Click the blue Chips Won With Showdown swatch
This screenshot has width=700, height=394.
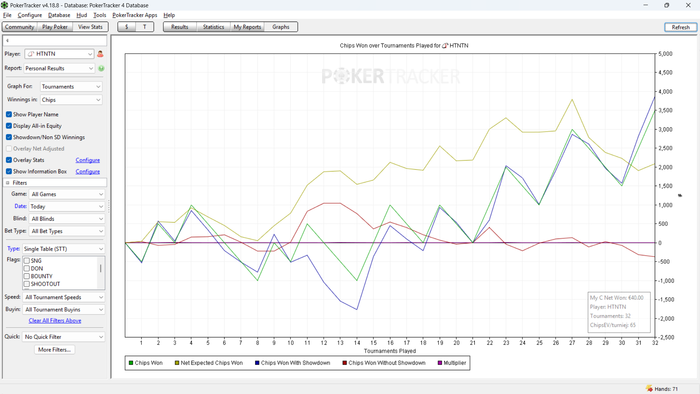257,363
